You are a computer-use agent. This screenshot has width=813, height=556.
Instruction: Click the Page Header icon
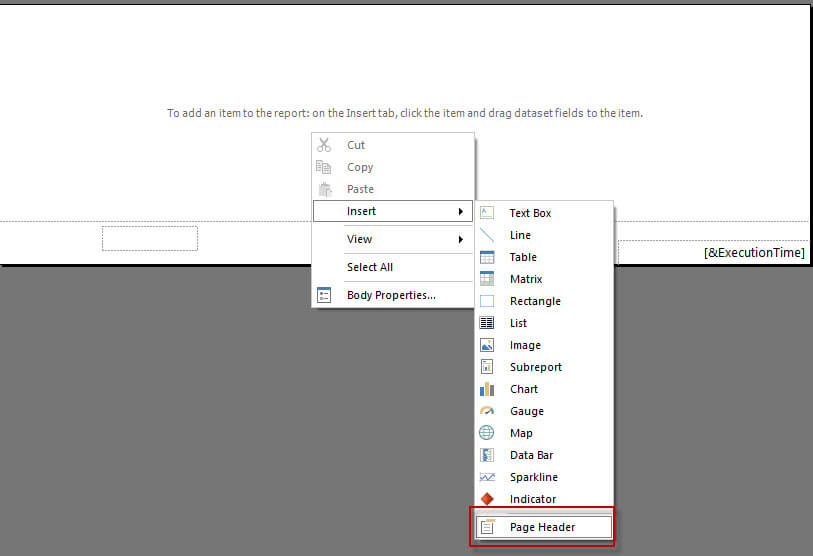tap(487, 527)
